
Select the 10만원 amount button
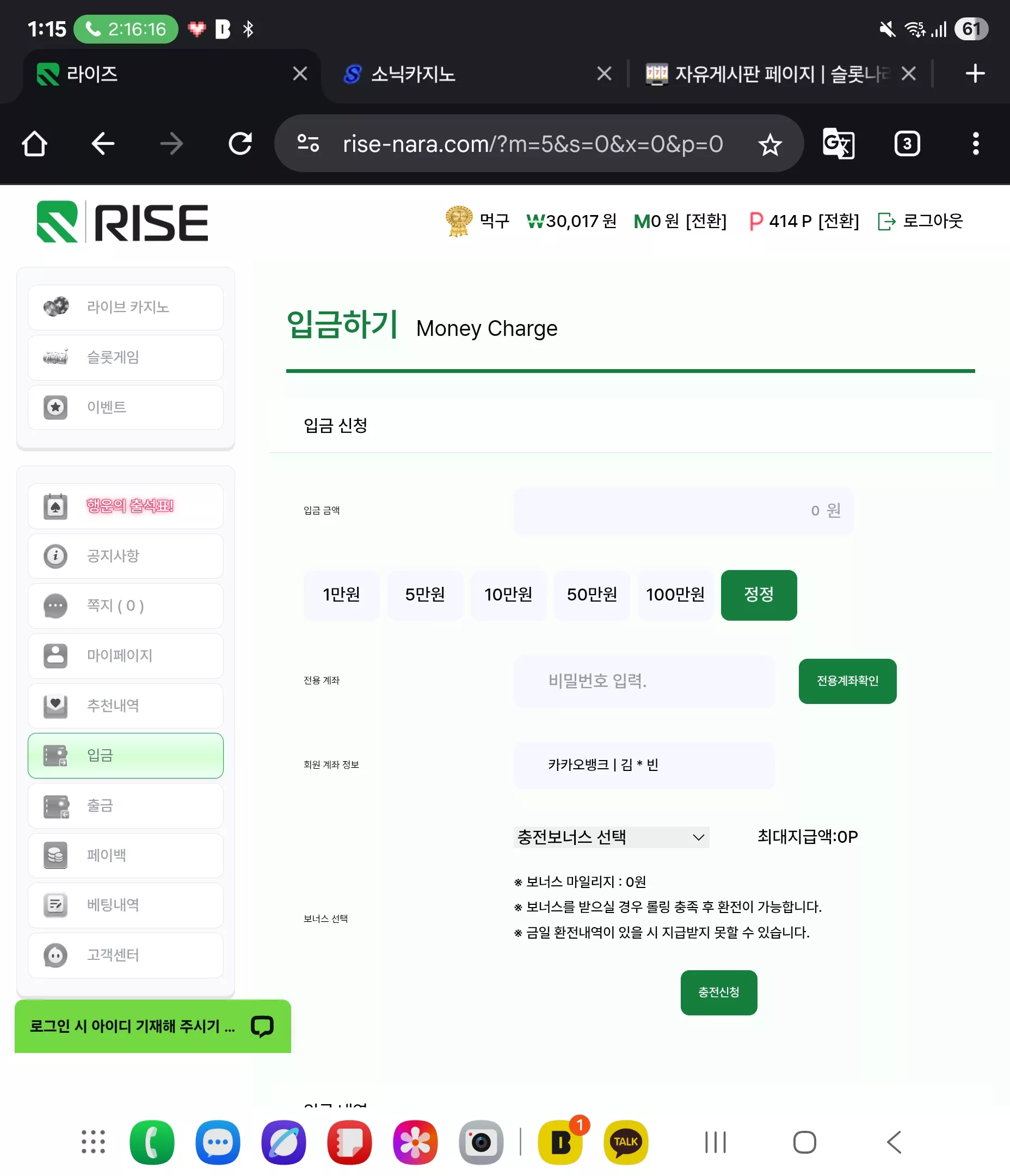point(508,595)
